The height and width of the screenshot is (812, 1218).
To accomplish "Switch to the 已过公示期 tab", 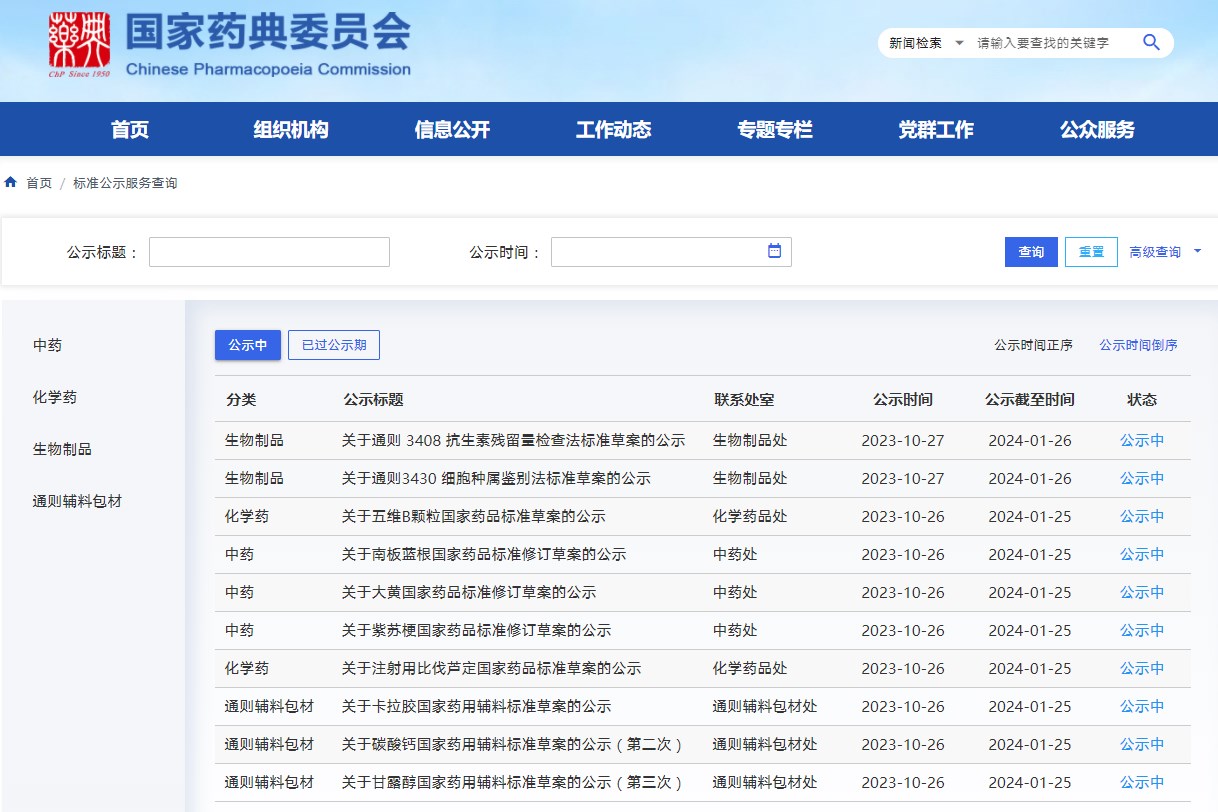I will tap(333, 345).
